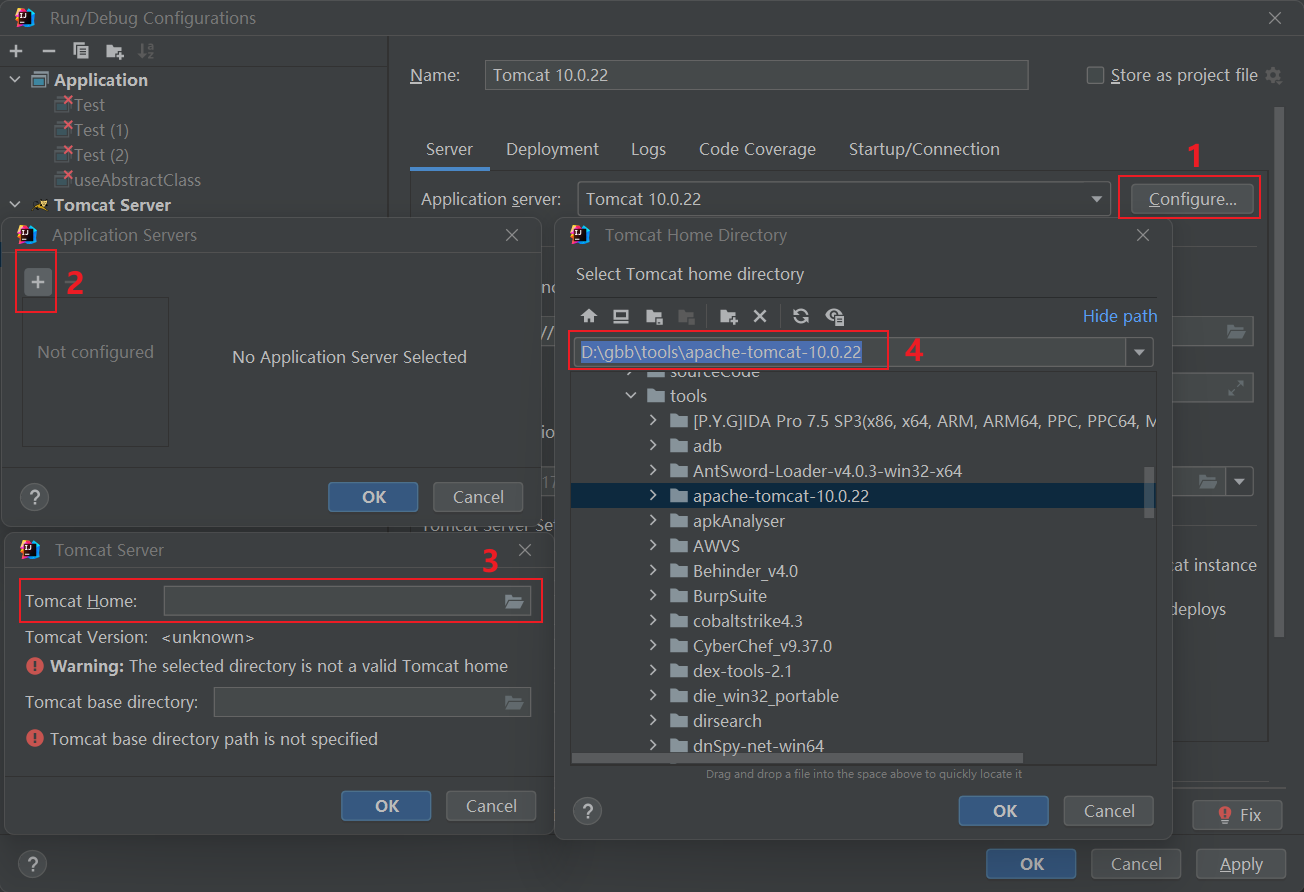Select the useAbstractClass configuration
Viewport: 1304px width, 892px height.
[x=137, y=180]
